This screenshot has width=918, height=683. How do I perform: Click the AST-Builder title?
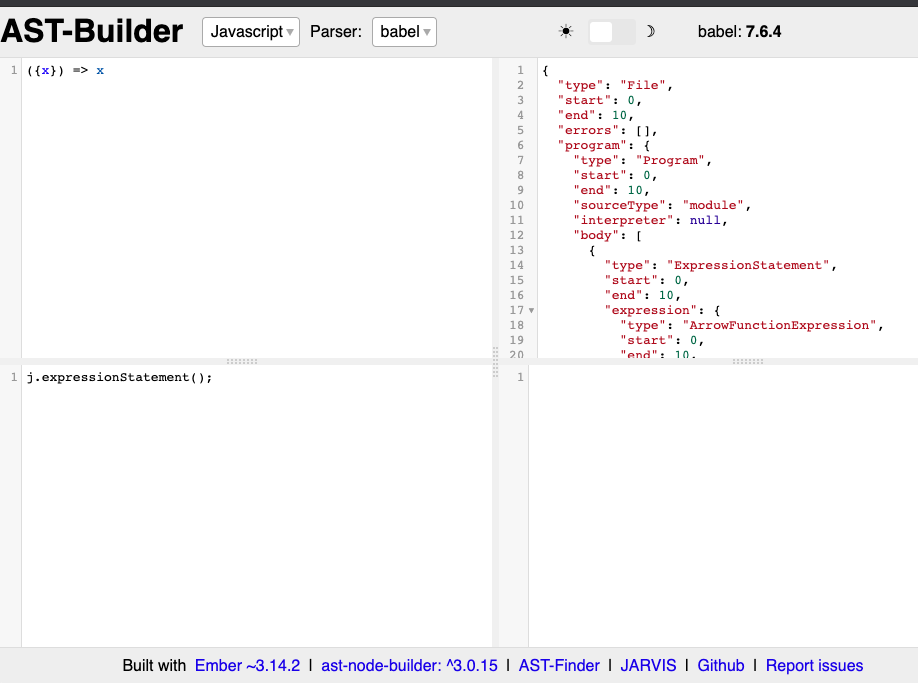pos(92,31)
